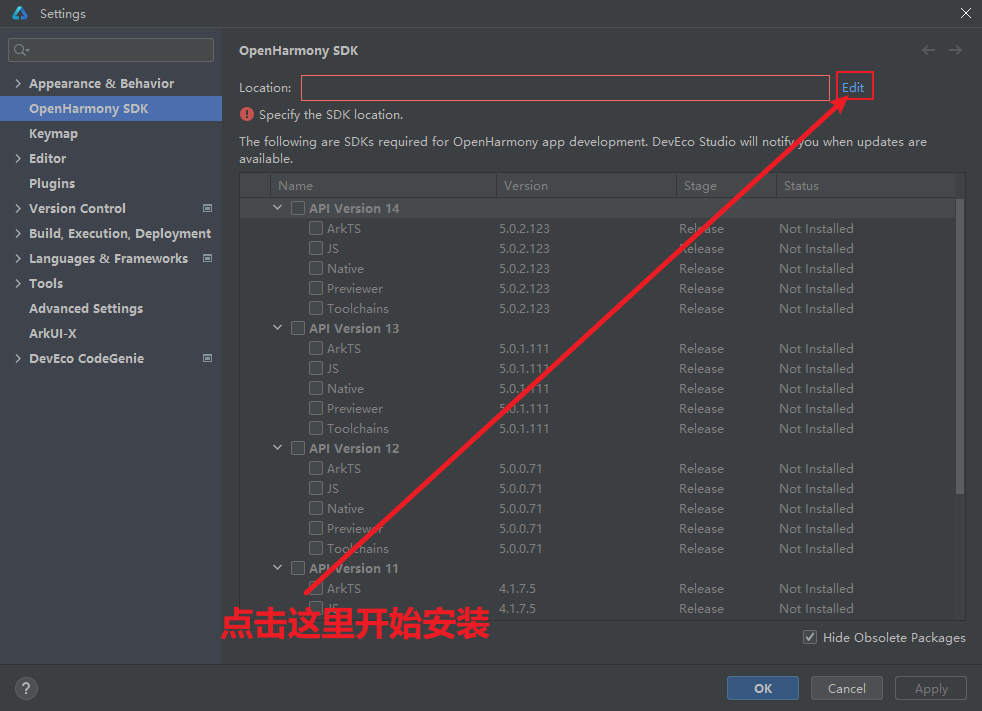The height and width of the screenshot is (711, 982).
Task: Select the ArkTS 5.0.1.111 row name
Action: click(x=344, y=348)
